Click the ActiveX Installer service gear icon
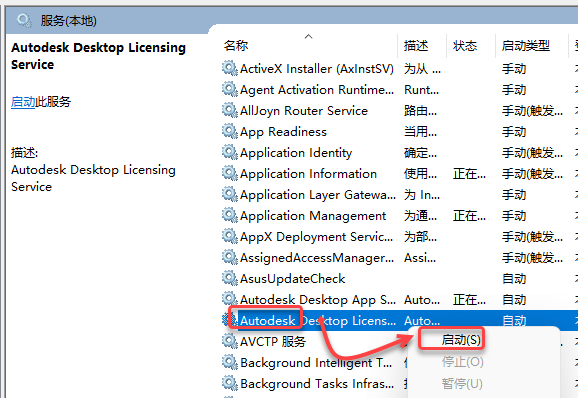This screenshot has height=398, width=578. click(230, 69)
